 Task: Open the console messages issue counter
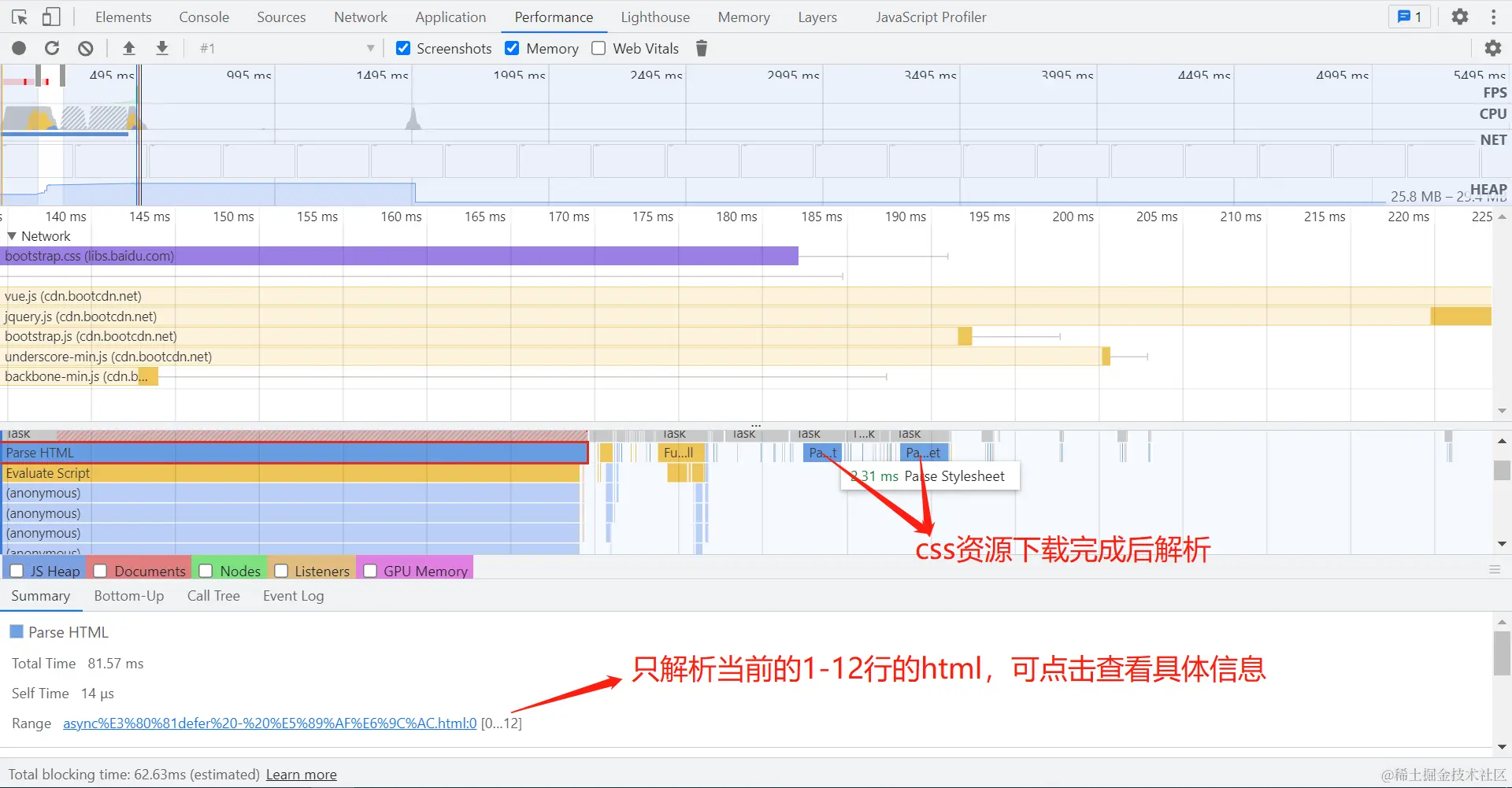pos(1410,17)
